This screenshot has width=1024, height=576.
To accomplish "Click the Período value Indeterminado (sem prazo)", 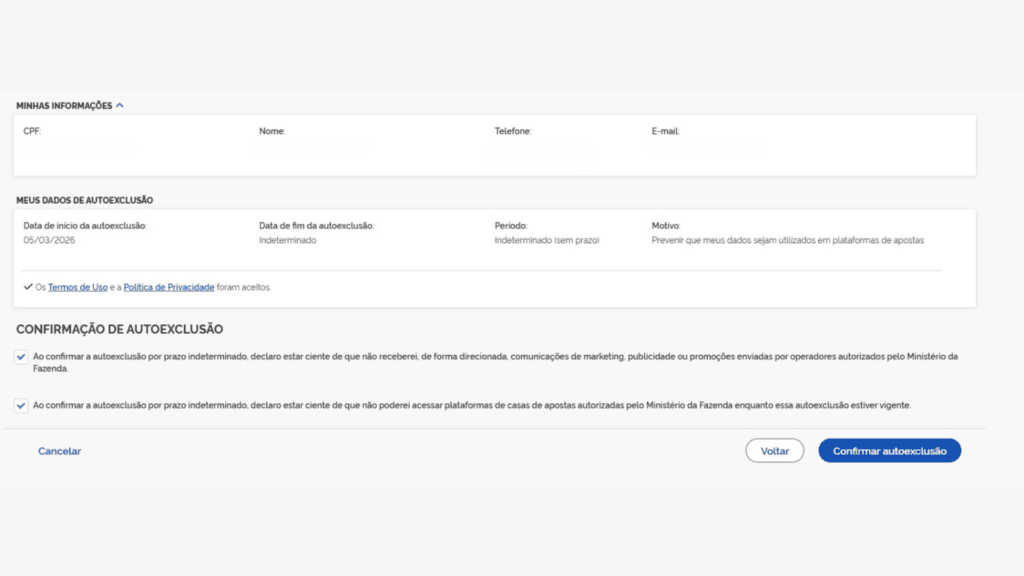I will [547, 241].
